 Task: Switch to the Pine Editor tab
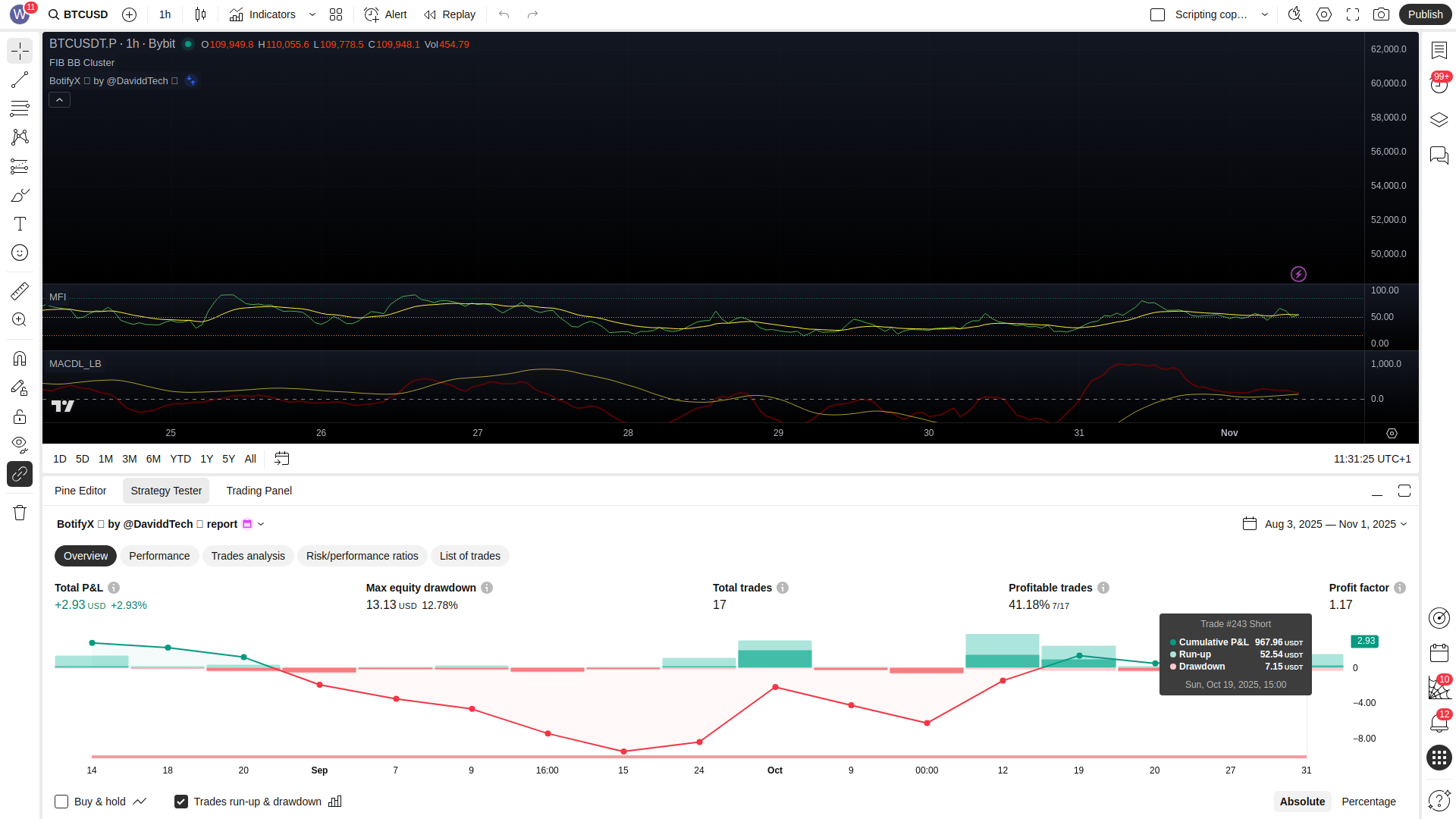80,491
